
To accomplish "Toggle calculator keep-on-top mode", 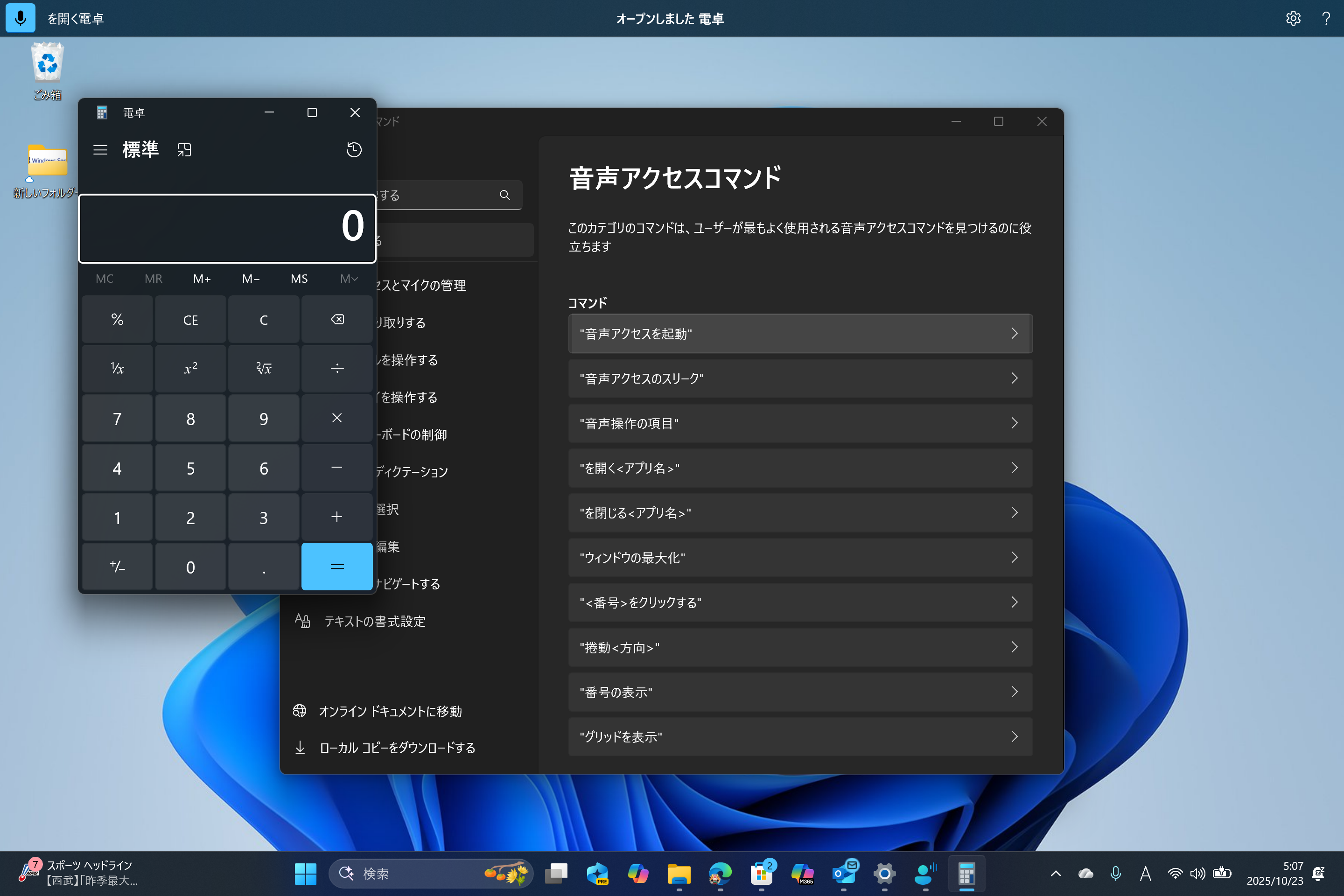I will (184, 149).
